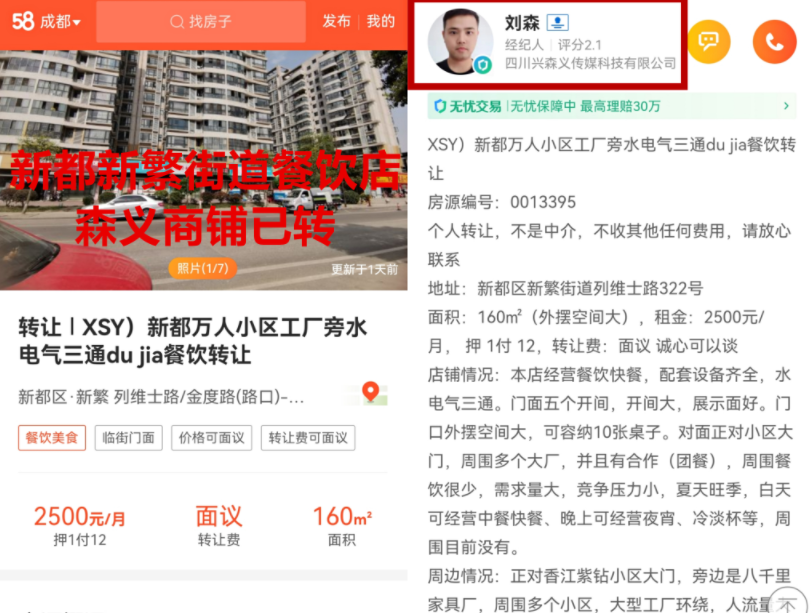Select the 餐饮美食 tag

pos(52,438)
